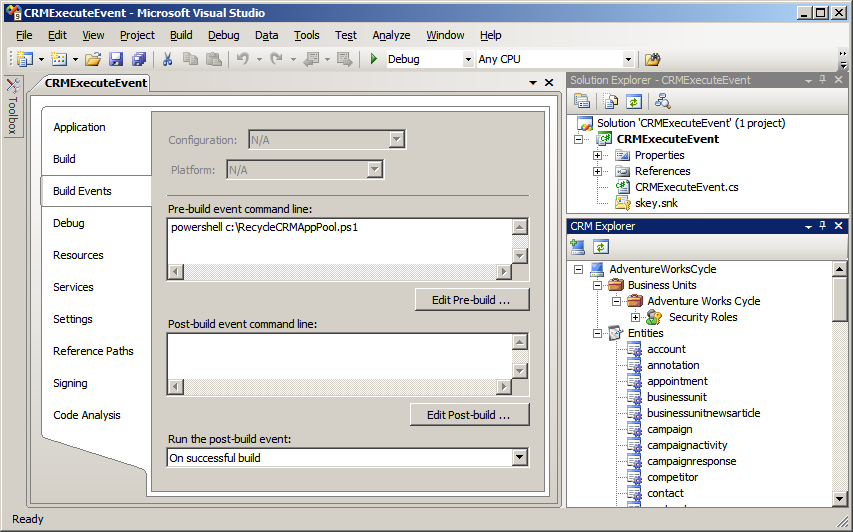Collapse the AdventureWorksCycle server node
Image resolution: width=853 pixels, height=532 pixels.
coord(578,269)
